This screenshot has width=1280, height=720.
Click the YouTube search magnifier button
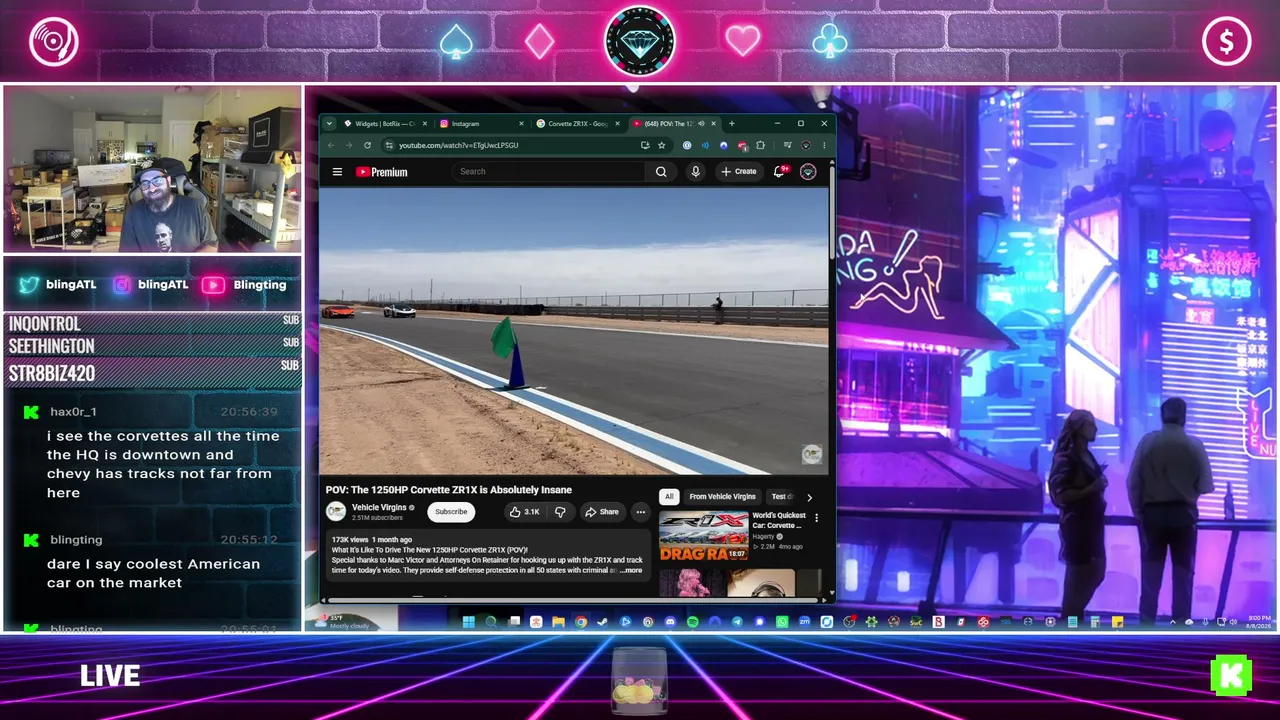661,172
